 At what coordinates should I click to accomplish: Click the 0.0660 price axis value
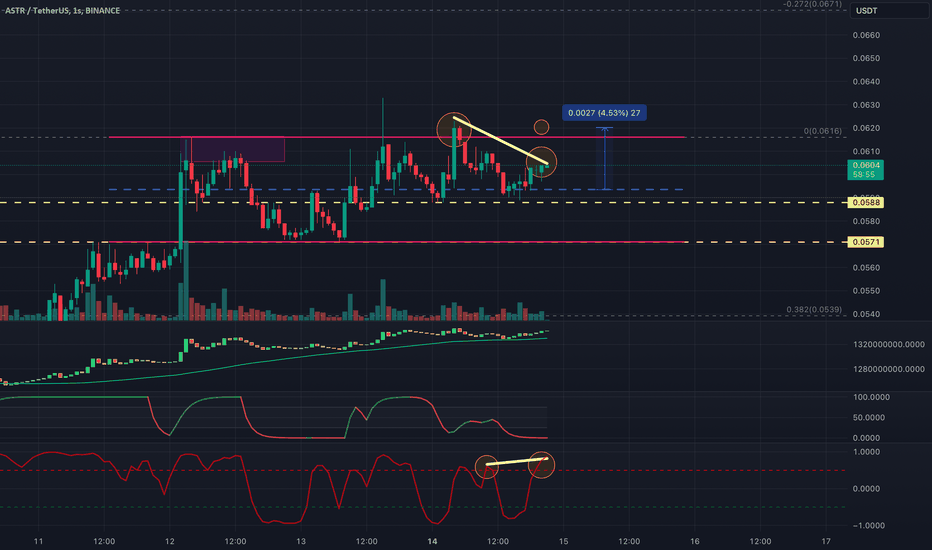[866, 35]
